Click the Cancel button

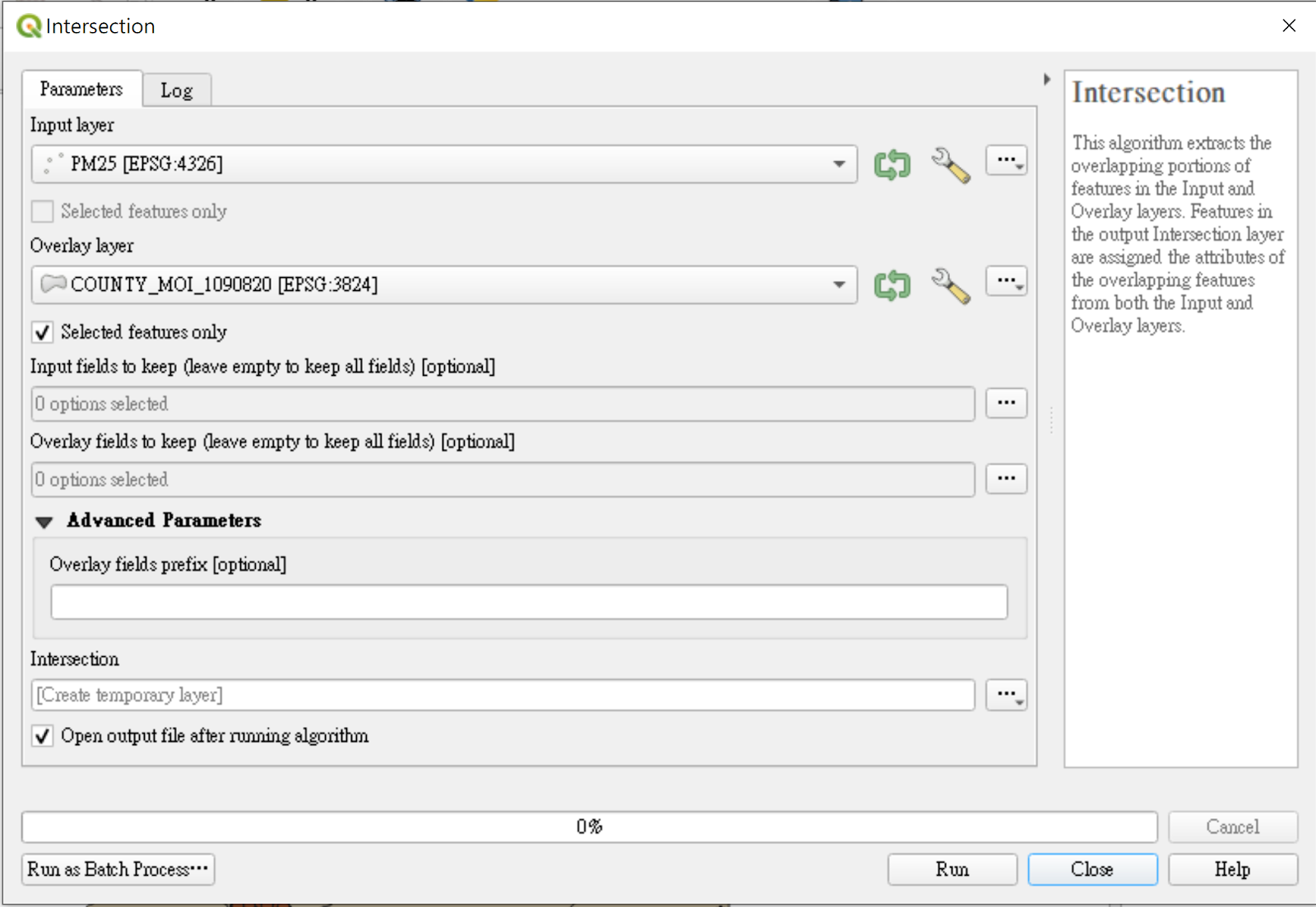click(x=1233, y=826)
